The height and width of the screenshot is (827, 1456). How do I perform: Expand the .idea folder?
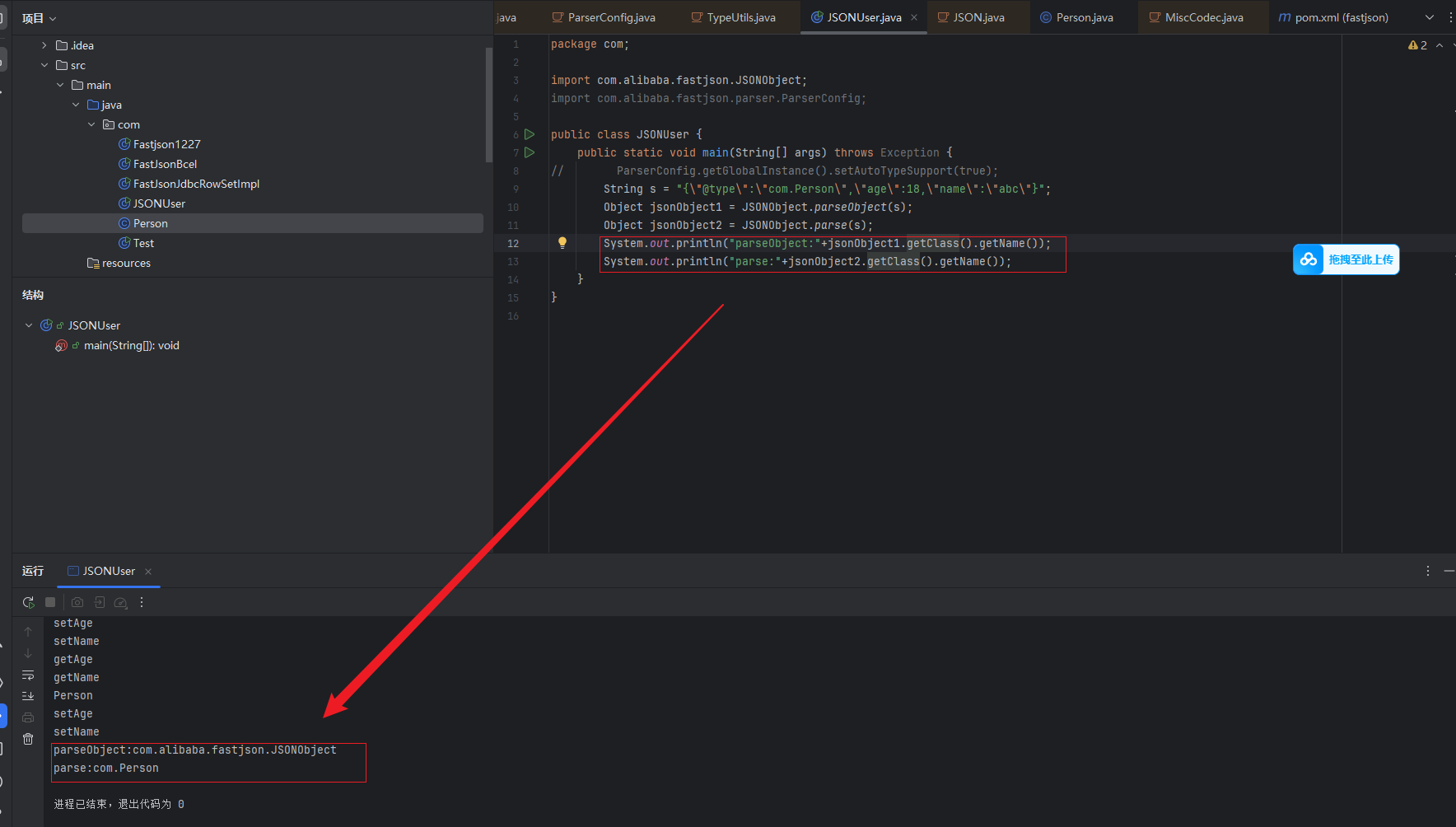[44, 45]
